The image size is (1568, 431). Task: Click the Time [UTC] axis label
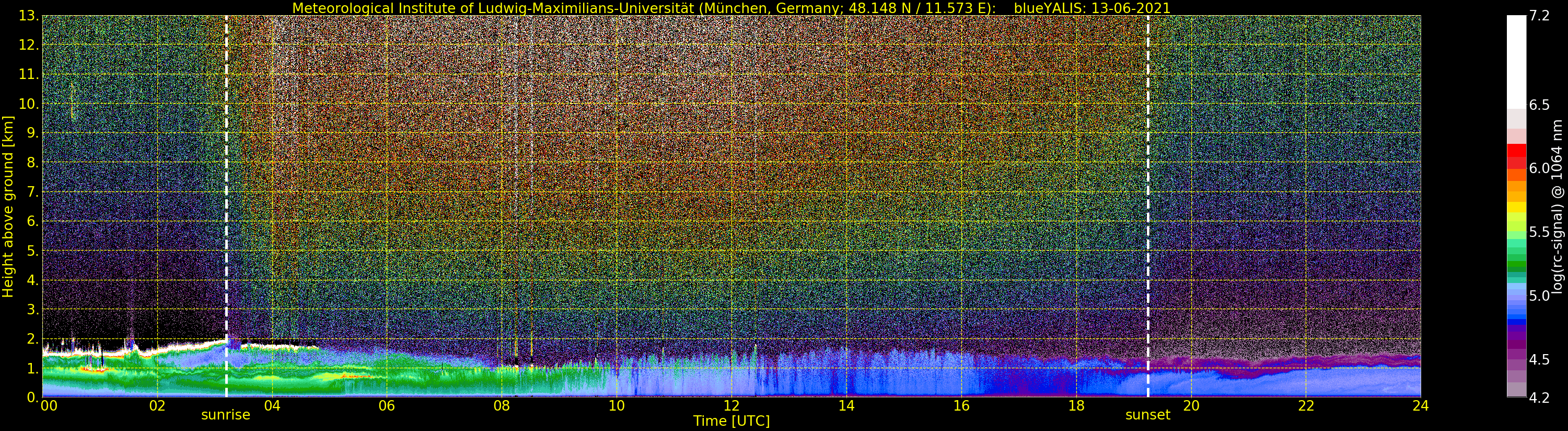(731, 421)
